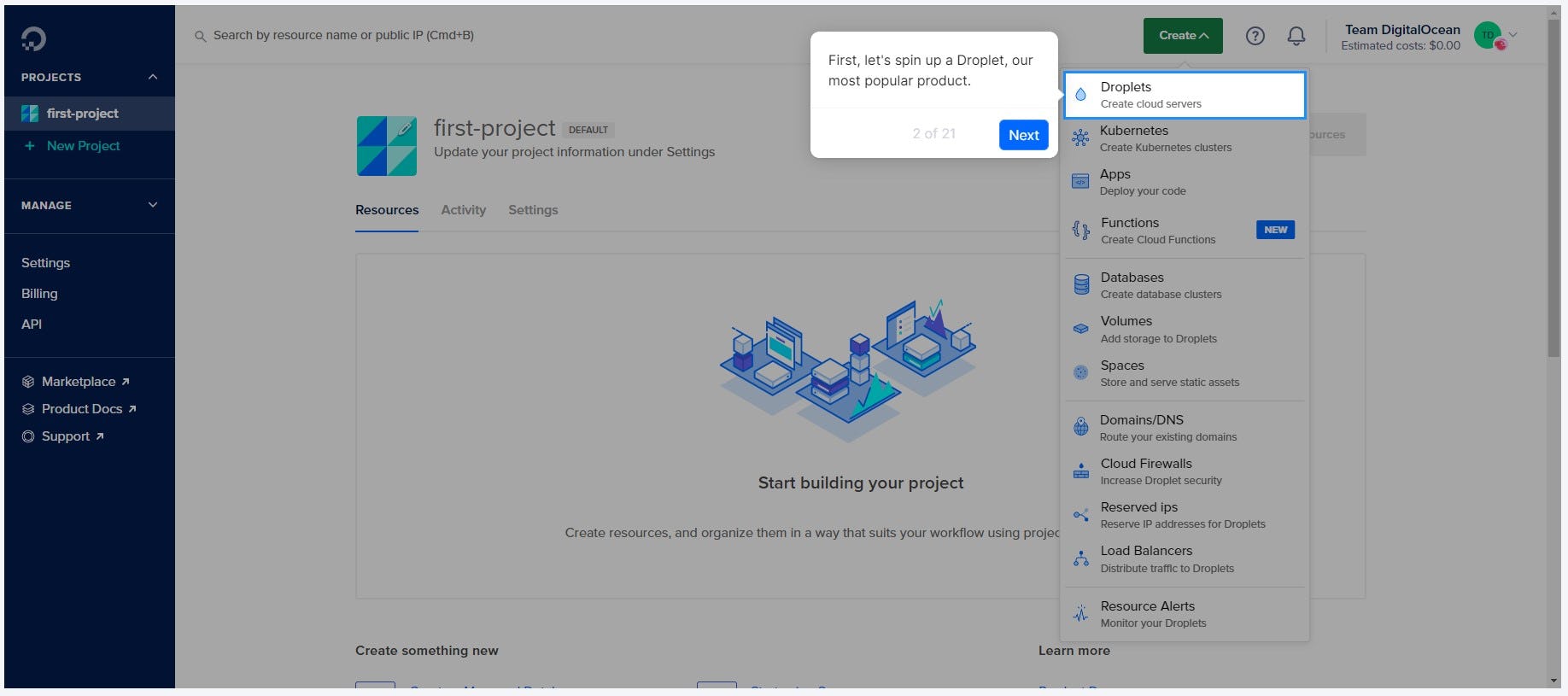1568x696 pixels.
Task: Open the account dropdown chevron
Action: click(x=1512, y=35)
